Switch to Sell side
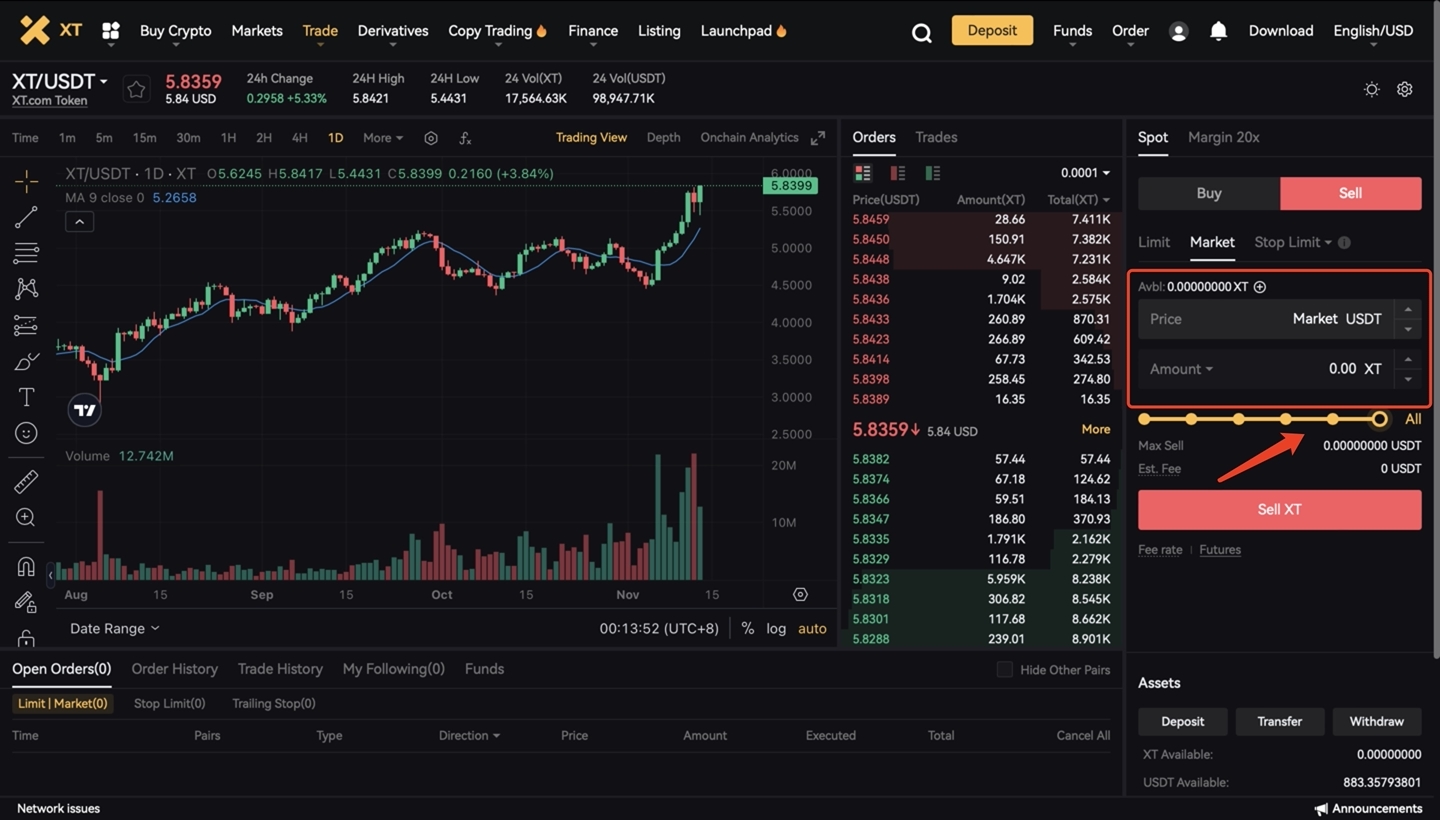This screenshot has height=820, width=1440. (x=1350, y=193)
